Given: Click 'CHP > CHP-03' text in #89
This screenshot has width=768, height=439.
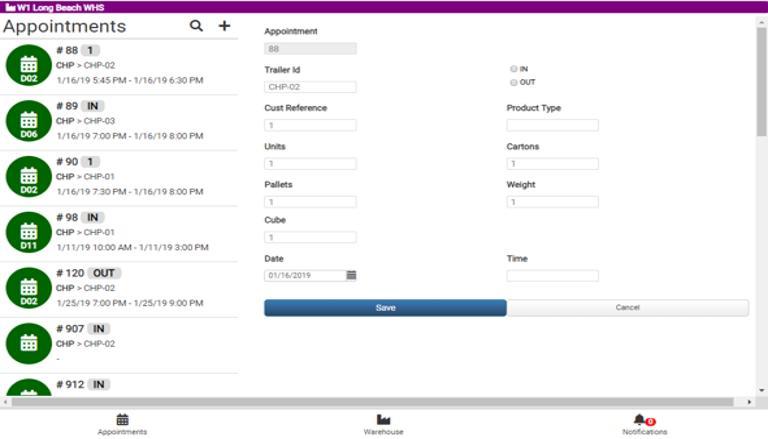Looking at the screenshot, I should 85,121.
